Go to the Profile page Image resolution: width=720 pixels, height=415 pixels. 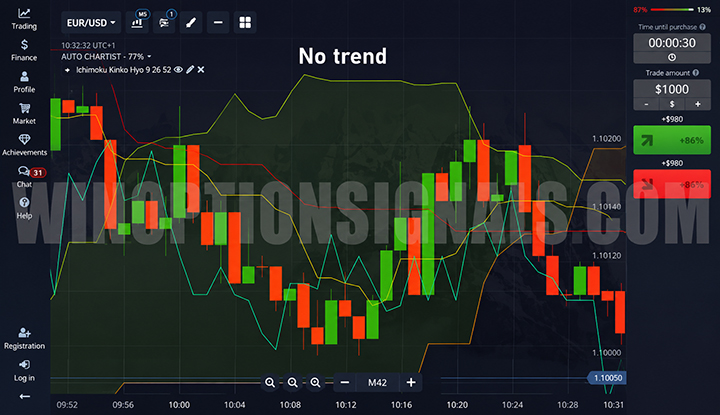click(x=24, y=82)
